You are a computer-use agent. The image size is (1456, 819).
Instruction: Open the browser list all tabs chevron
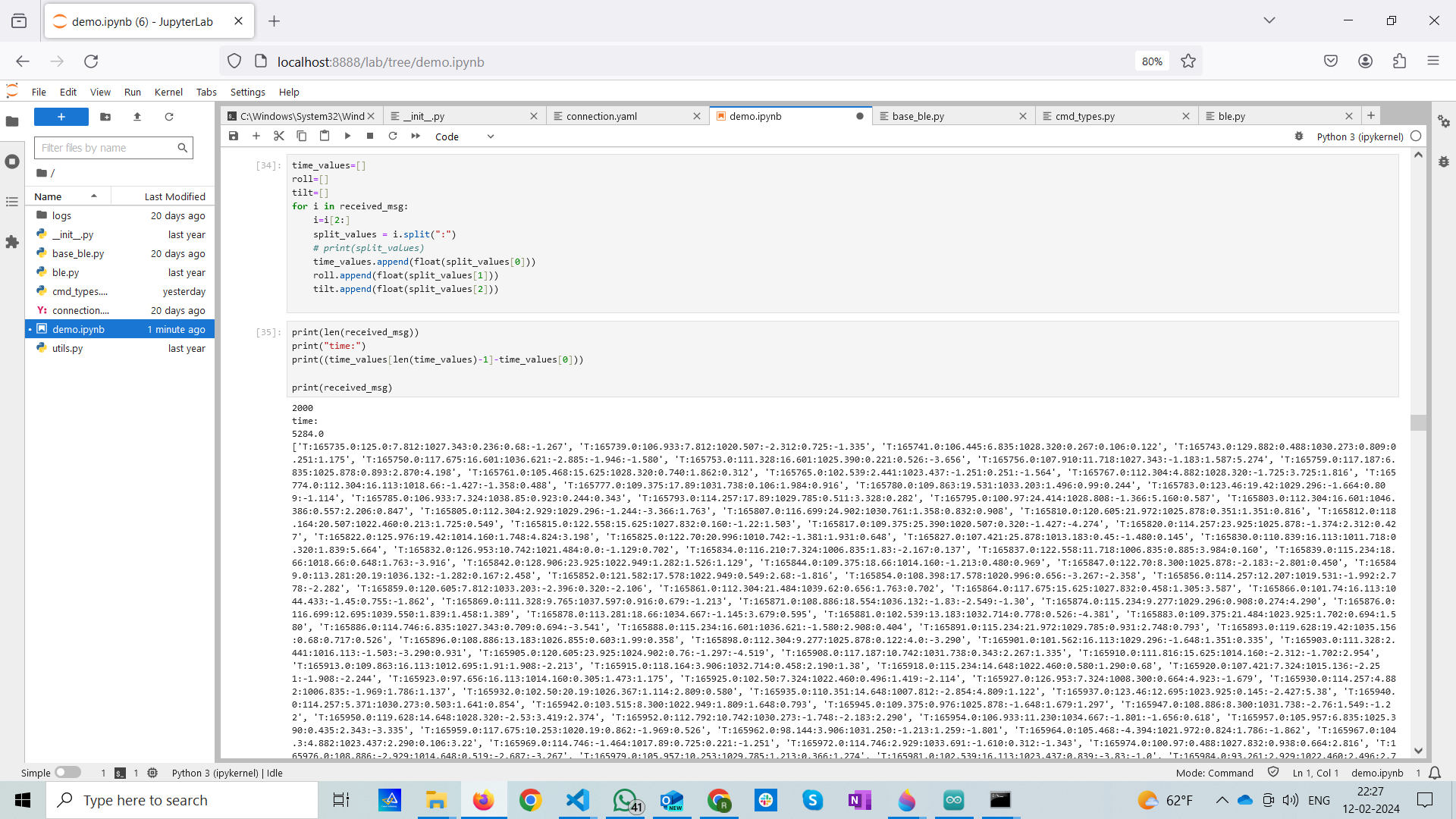(x=1269, y=20)
